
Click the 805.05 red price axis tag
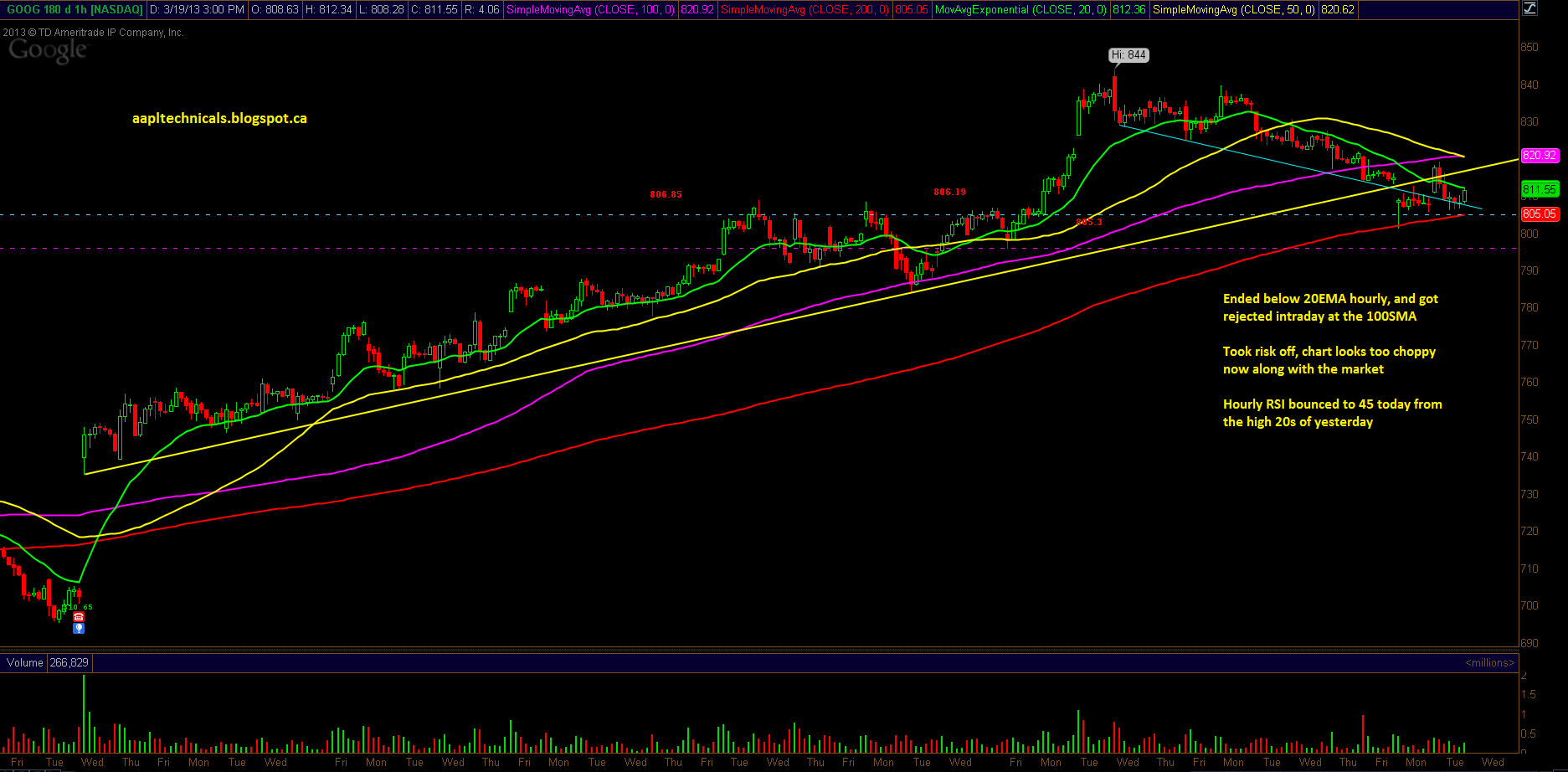click(x=1540, y=214)
